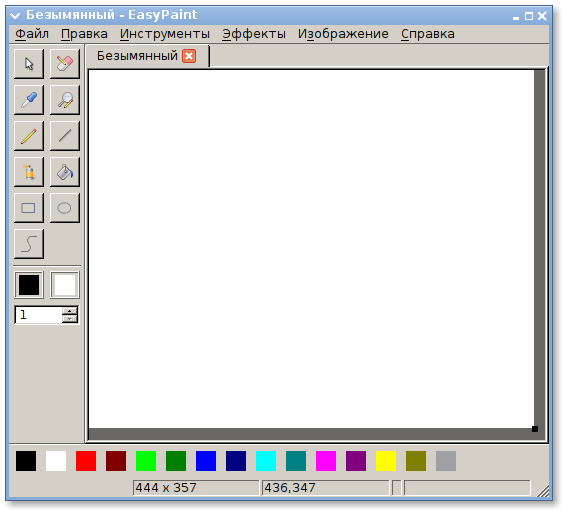
Task: Pick olive from the palette bar
Action: click(416, 461)
